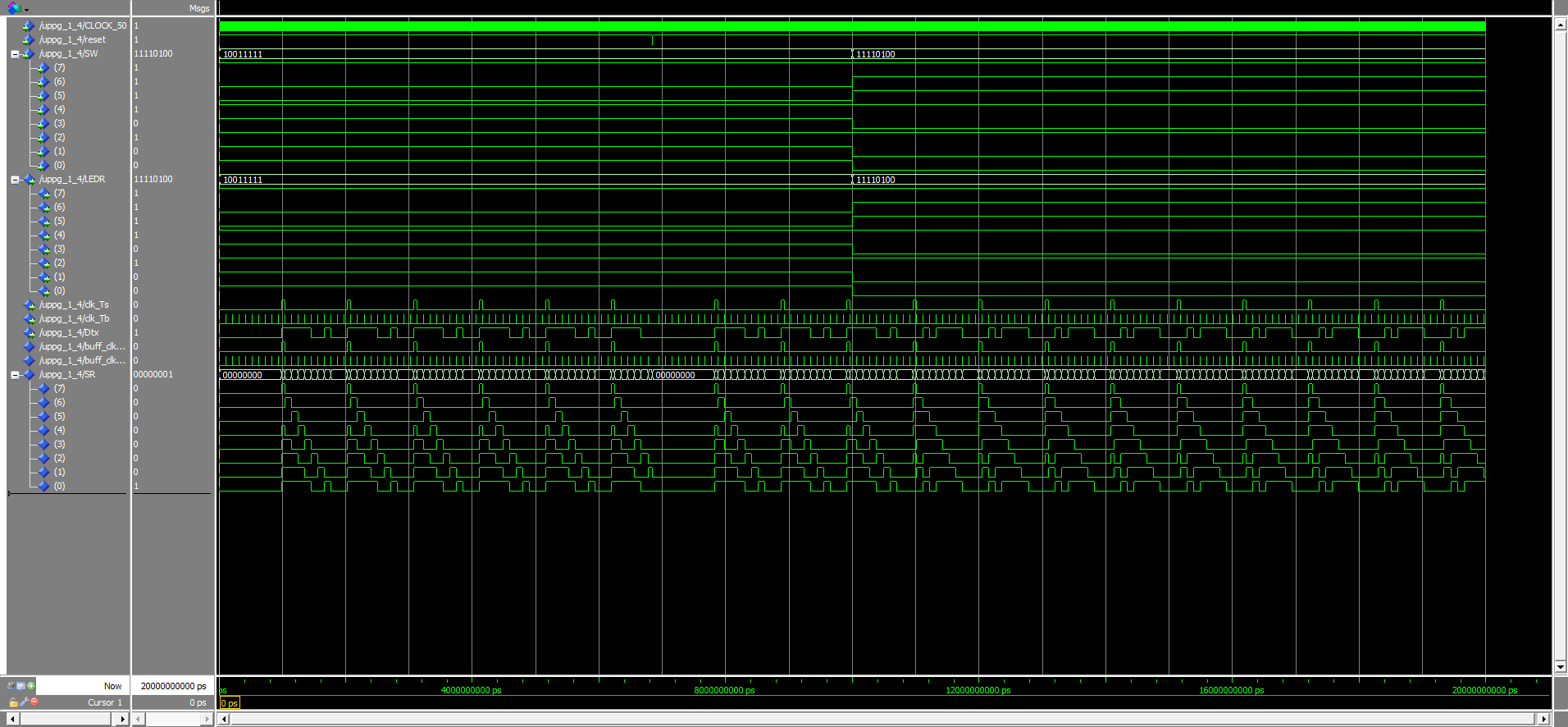Image resolution: width=1568 pixels, height=727 pixels.
Task: Click the signal objects icon above names
Action: pyautogui.click(x=14, y=8)
